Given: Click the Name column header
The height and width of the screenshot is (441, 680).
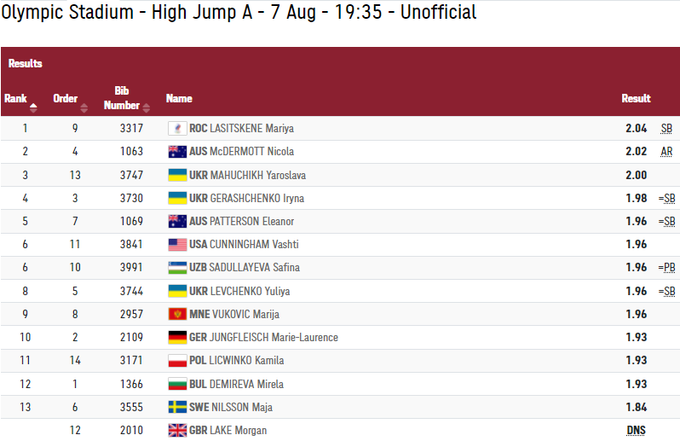Looking at the screenshot, I should (x=179, y=99).
